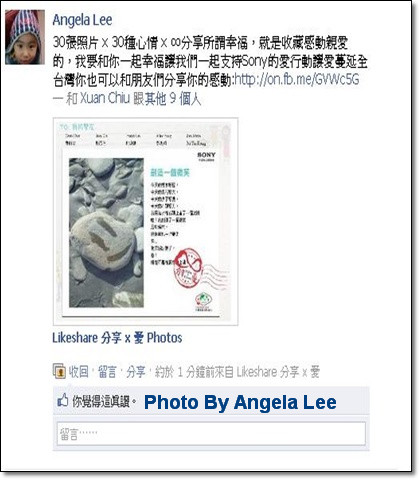Click the 留言 comment link

107,371
